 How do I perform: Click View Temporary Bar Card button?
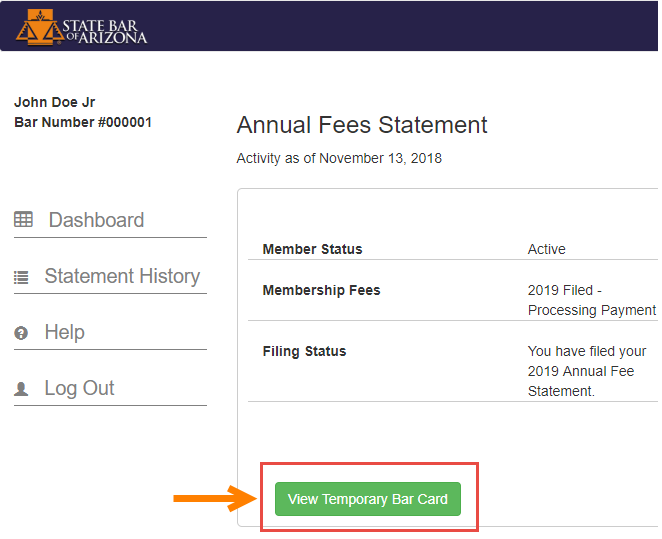pos(368,499)
